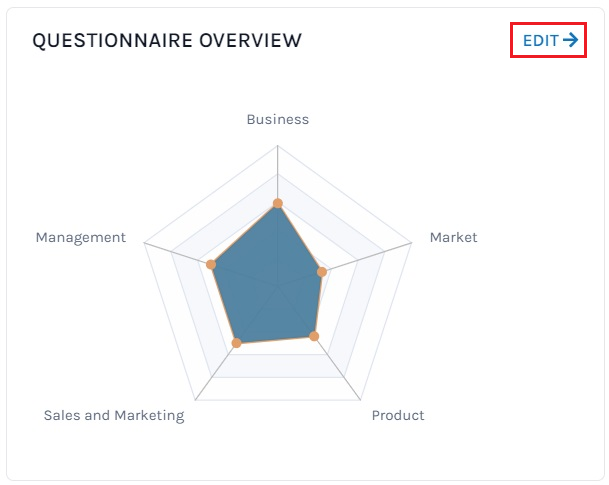Image resolution: width=609 pixels, height=485 pixels.
Task: Click the outer vertex of Sales and Marketing axis
Action: 195,400
